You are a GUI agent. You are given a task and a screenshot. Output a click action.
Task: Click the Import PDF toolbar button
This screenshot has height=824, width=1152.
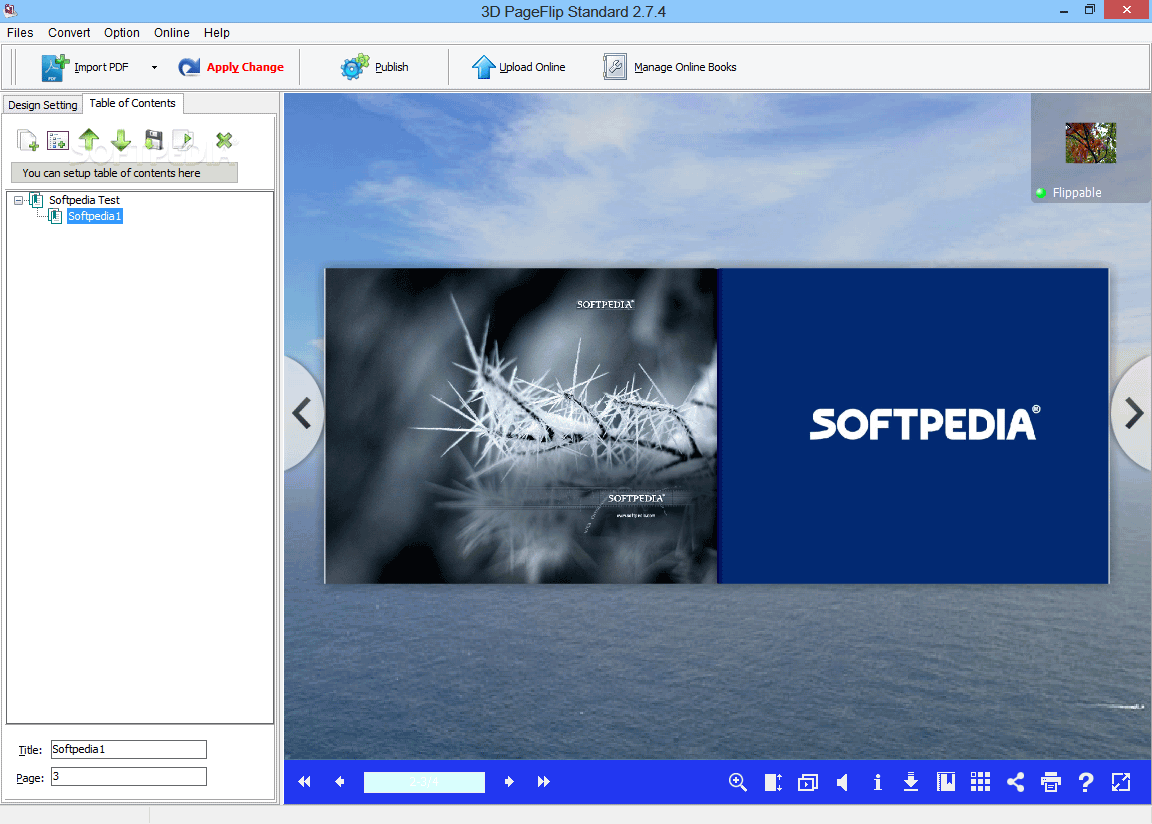click(85, 67)
